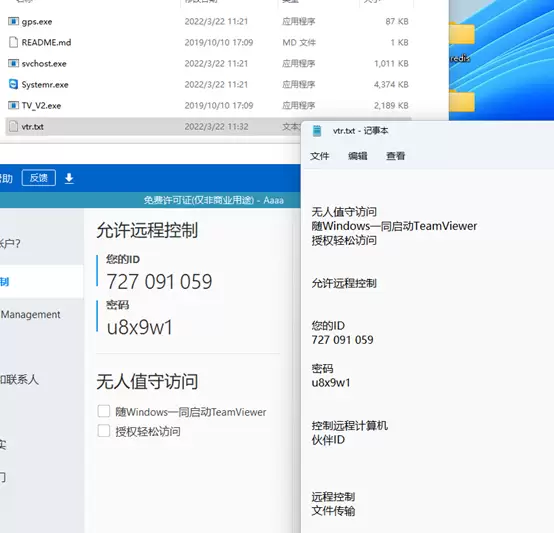Click 1,011 KB size of svchost.exe
The height and width of the screenshot is (533, 554).
(391, 64)
